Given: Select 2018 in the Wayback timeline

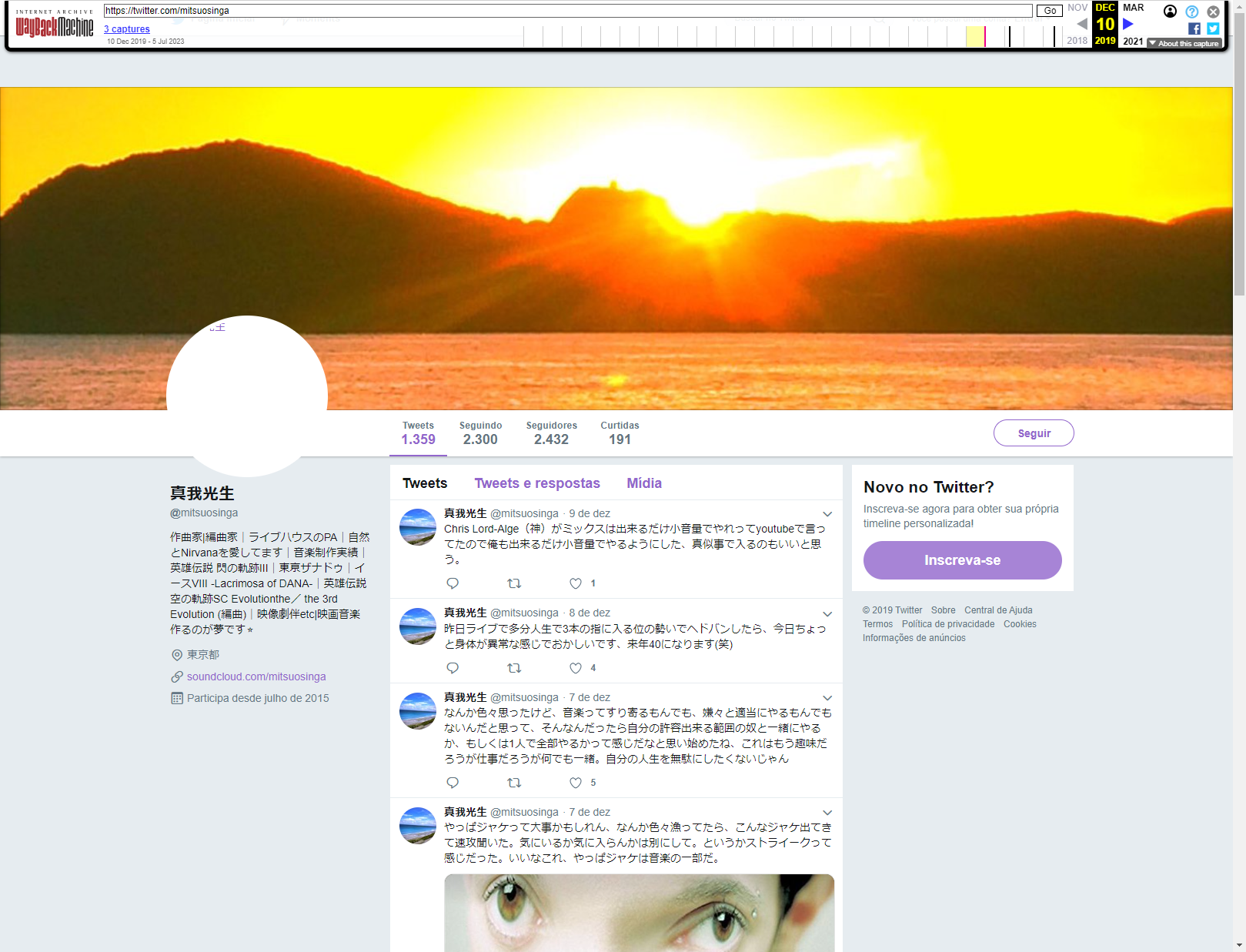Looking at the screenshot, I should click(x=1077, y=41).
